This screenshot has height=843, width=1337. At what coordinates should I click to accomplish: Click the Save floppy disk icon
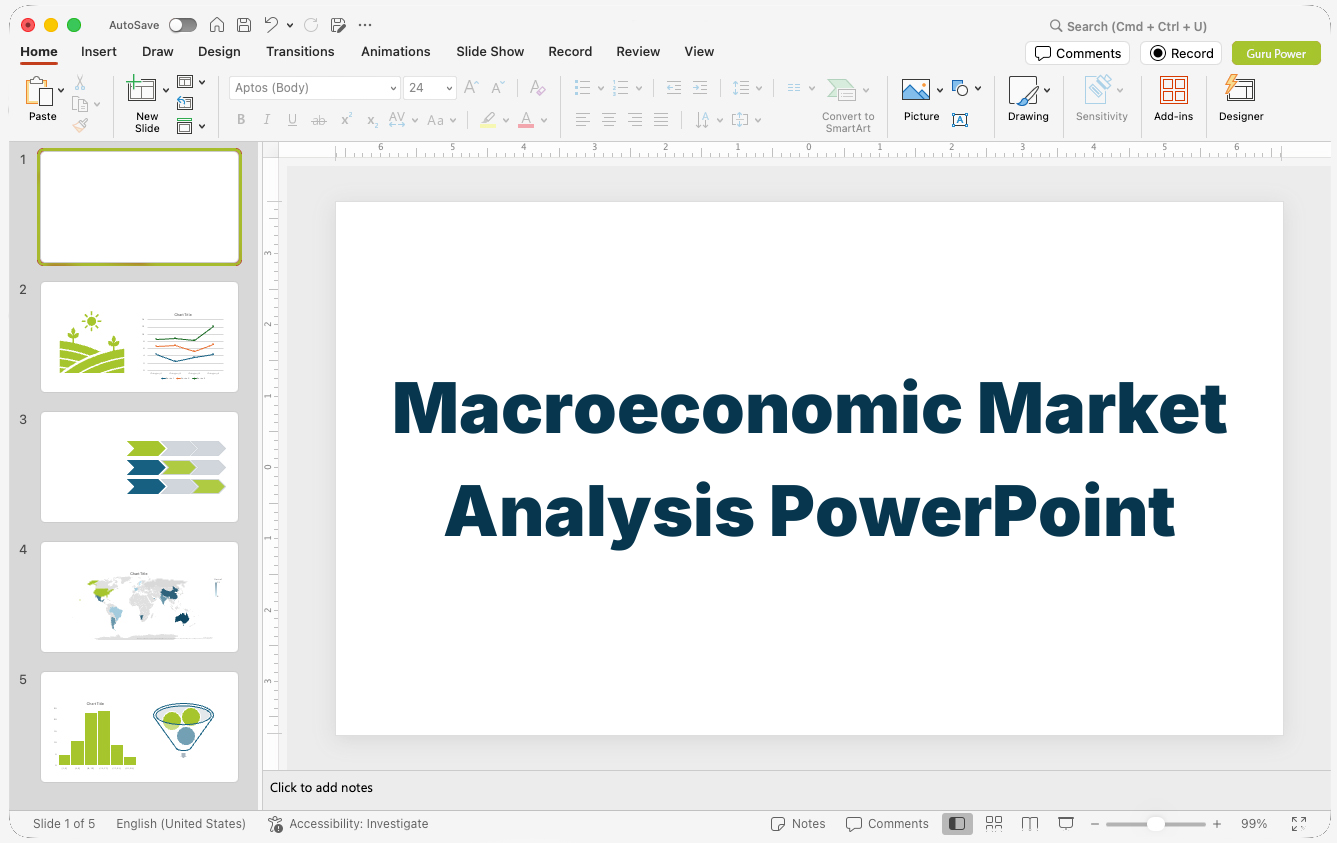244,25
